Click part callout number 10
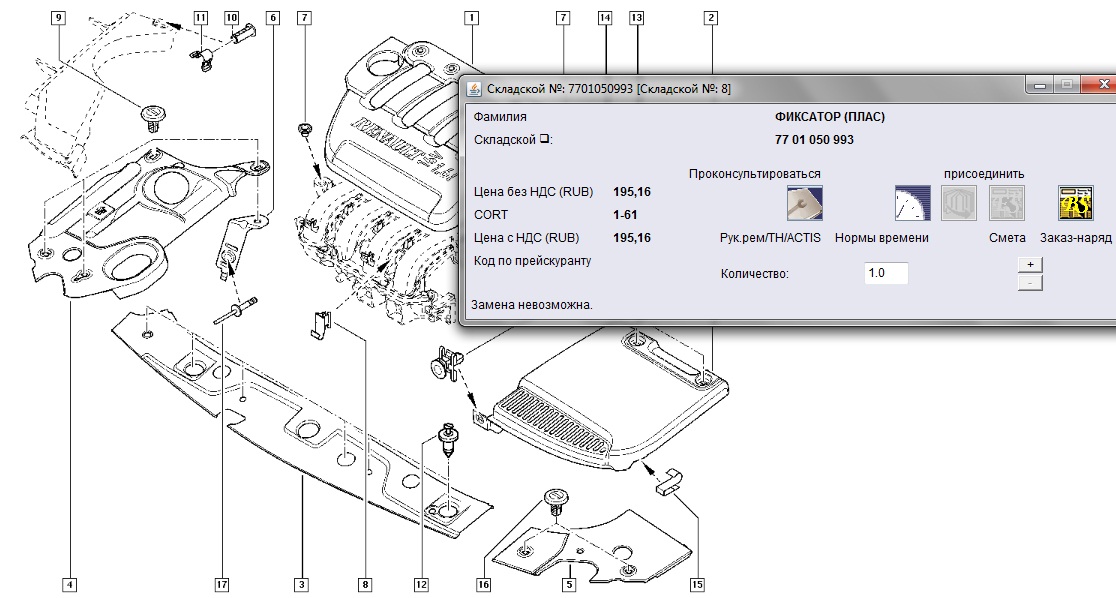The width and height of the screenshot is (1116, 598). [x=232, y=18]
